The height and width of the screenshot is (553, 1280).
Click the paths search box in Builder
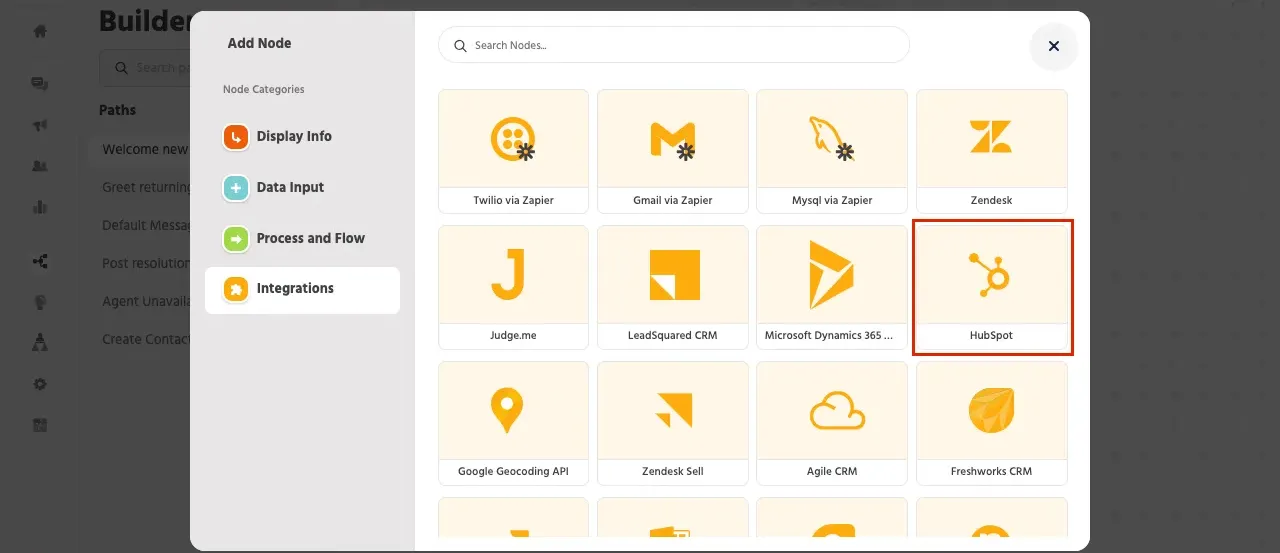145,68
